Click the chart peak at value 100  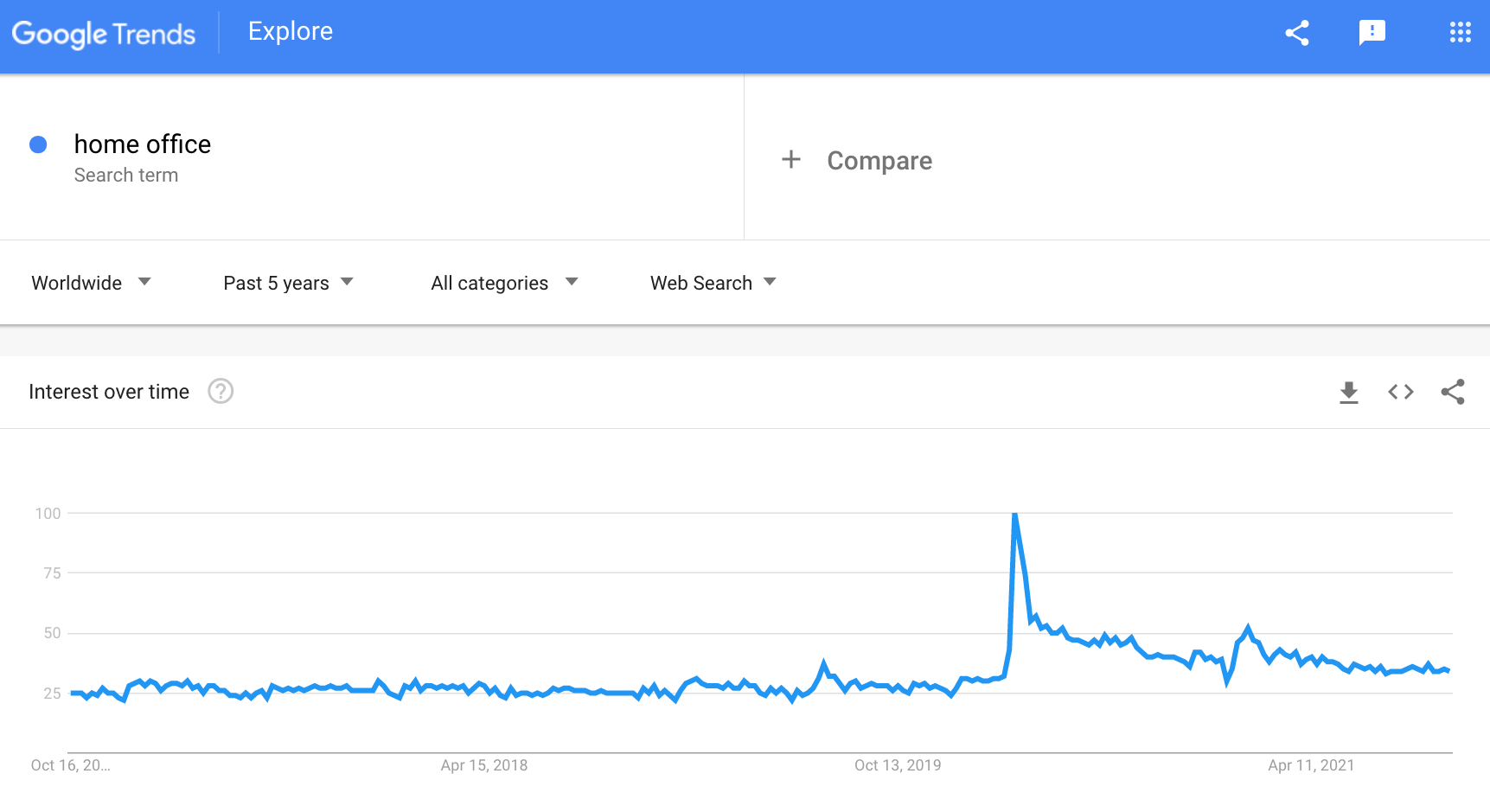click(x=1014, y=515)
